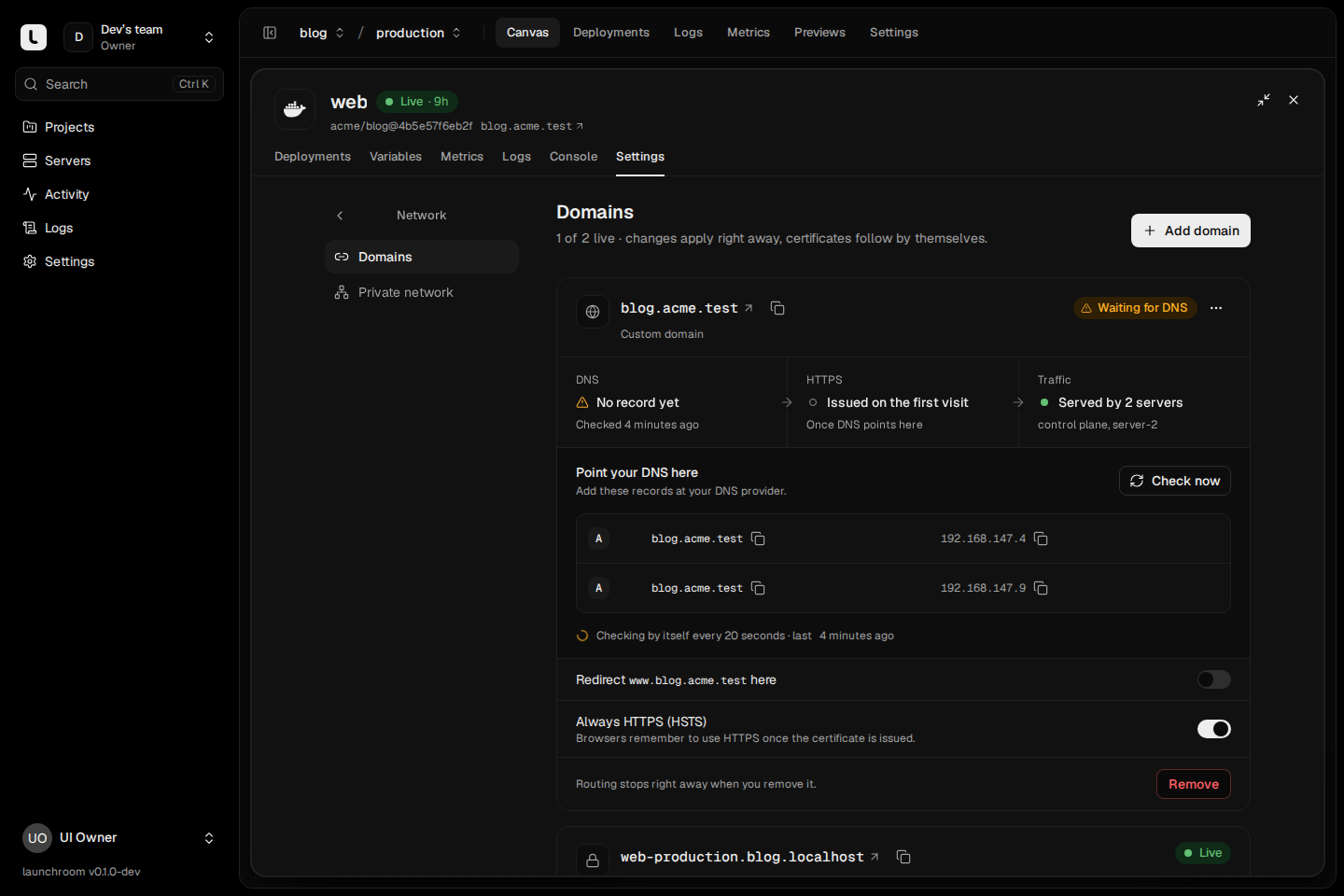The image size is (1344, 896).
Task: Click the Search field
Action: point(119,84)
